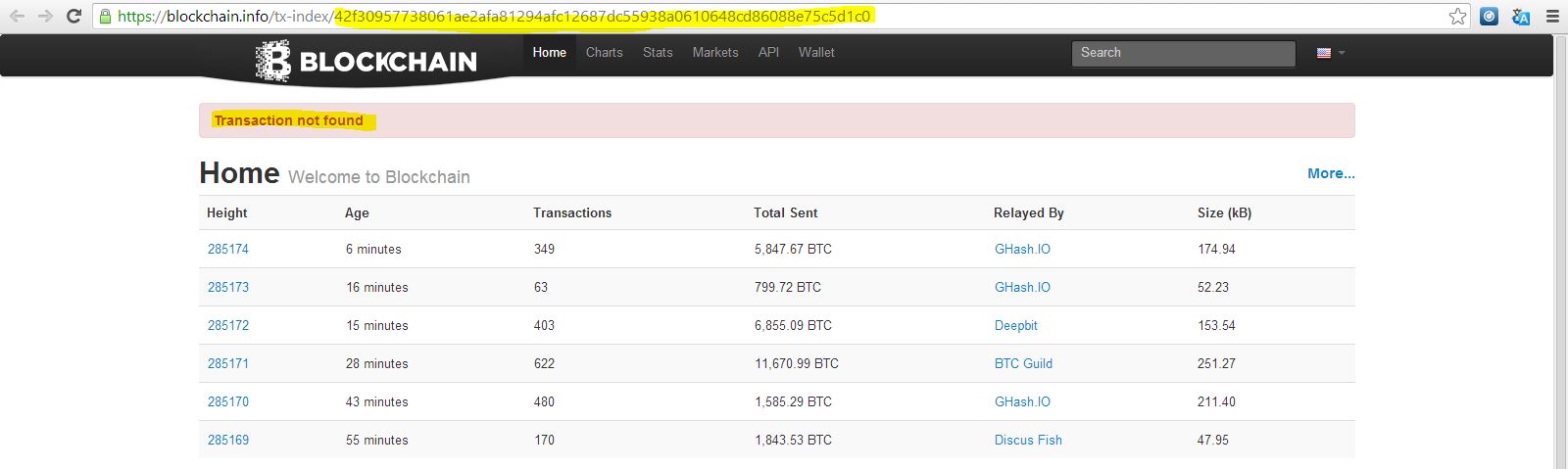This screenshot has height=469, width=1568.
Task: Click the Blockchain logo
Action: click(366, 61)
